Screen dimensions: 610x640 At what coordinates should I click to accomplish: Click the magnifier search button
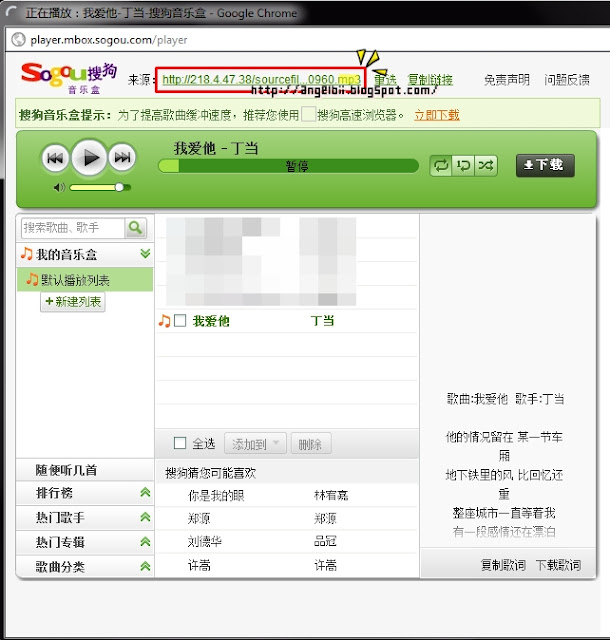(x=135, y=228)
